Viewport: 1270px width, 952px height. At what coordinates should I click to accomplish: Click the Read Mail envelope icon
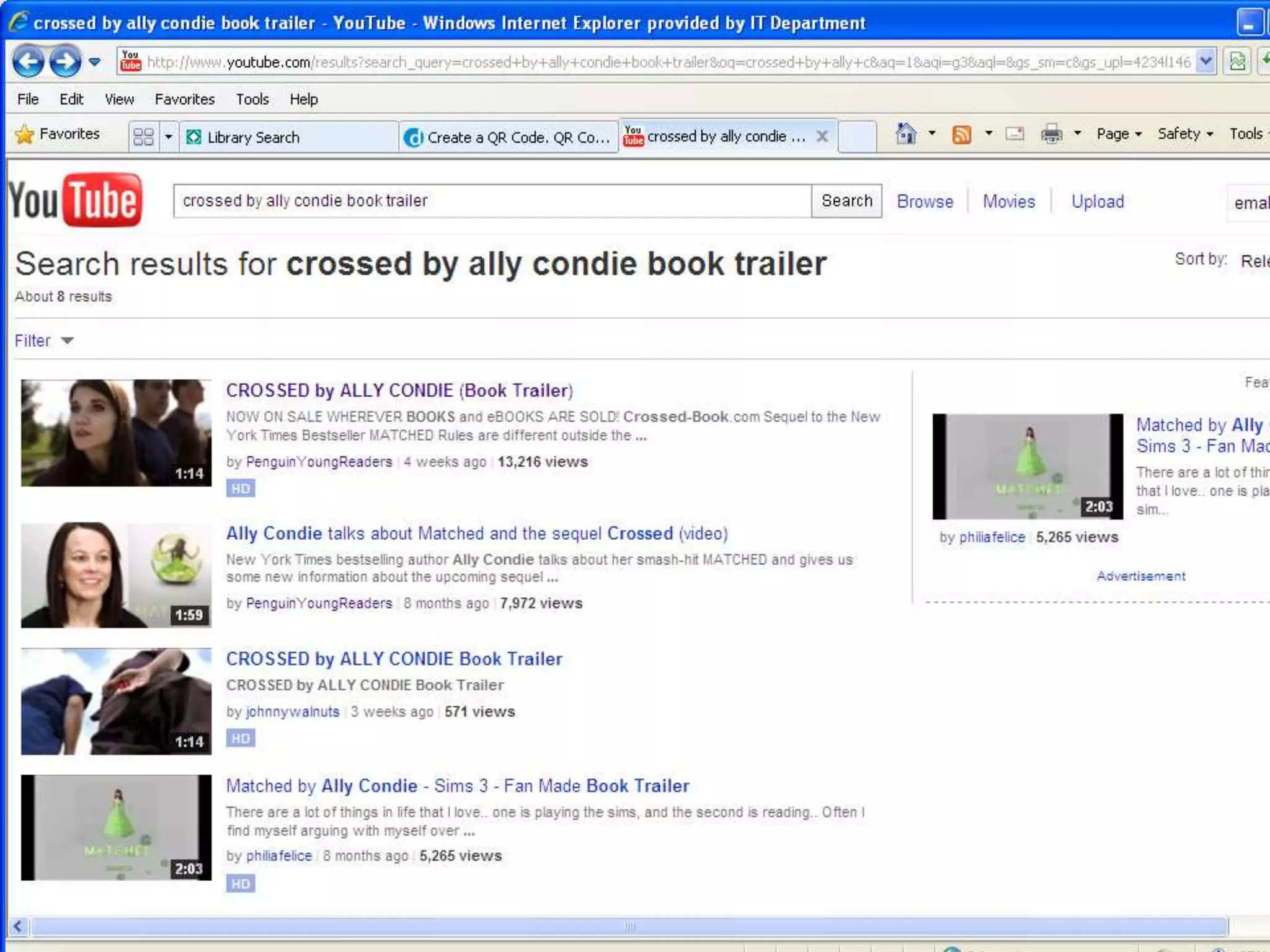tap(1015, 134)
